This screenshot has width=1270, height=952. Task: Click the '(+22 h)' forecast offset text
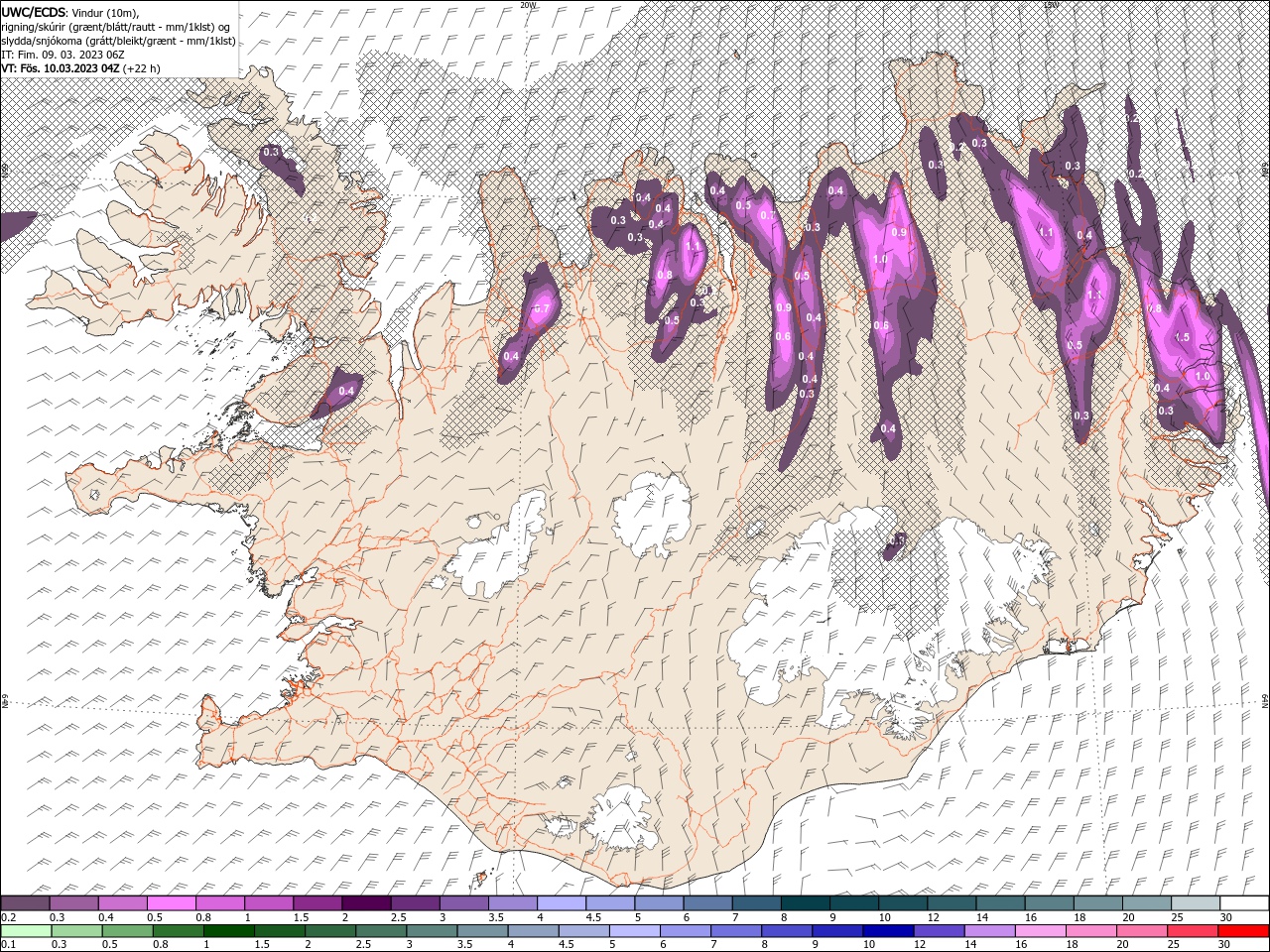tap(142, 68)
